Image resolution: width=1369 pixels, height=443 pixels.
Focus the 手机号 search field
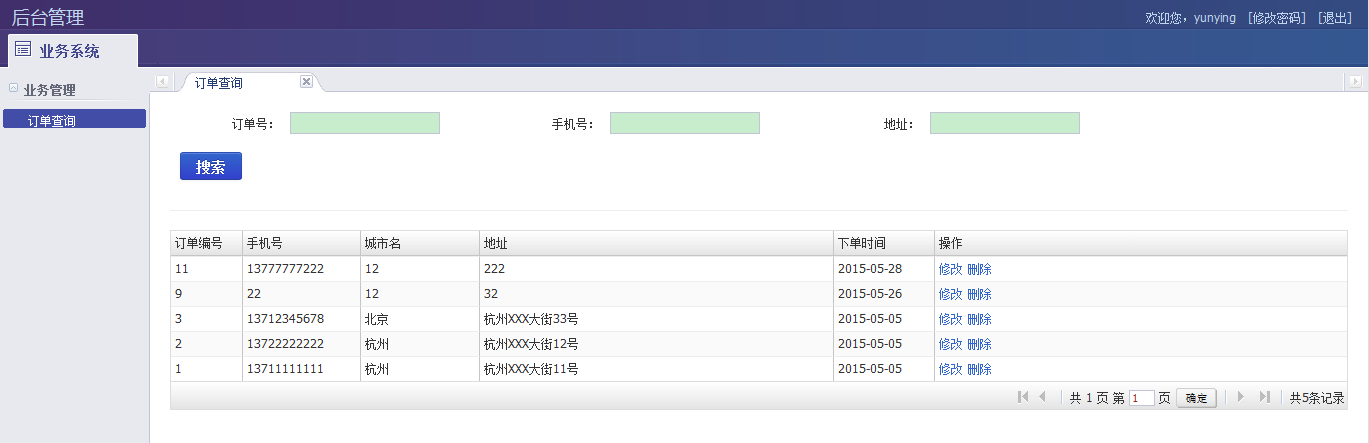pos(685,123)
